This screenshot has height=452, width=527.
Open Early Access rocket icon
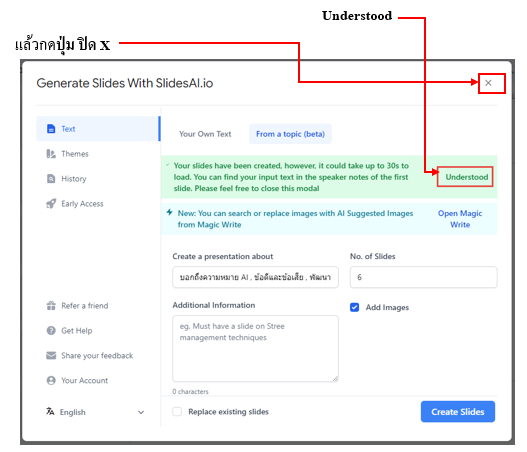pyautogui.click(x=51, y=204)
